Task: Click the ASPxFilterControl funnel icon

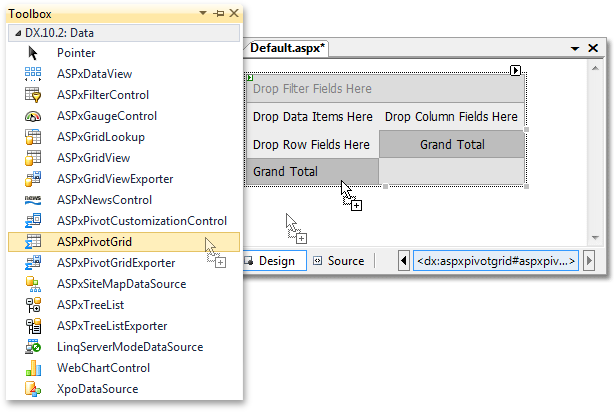Action: tap(33, 95)
